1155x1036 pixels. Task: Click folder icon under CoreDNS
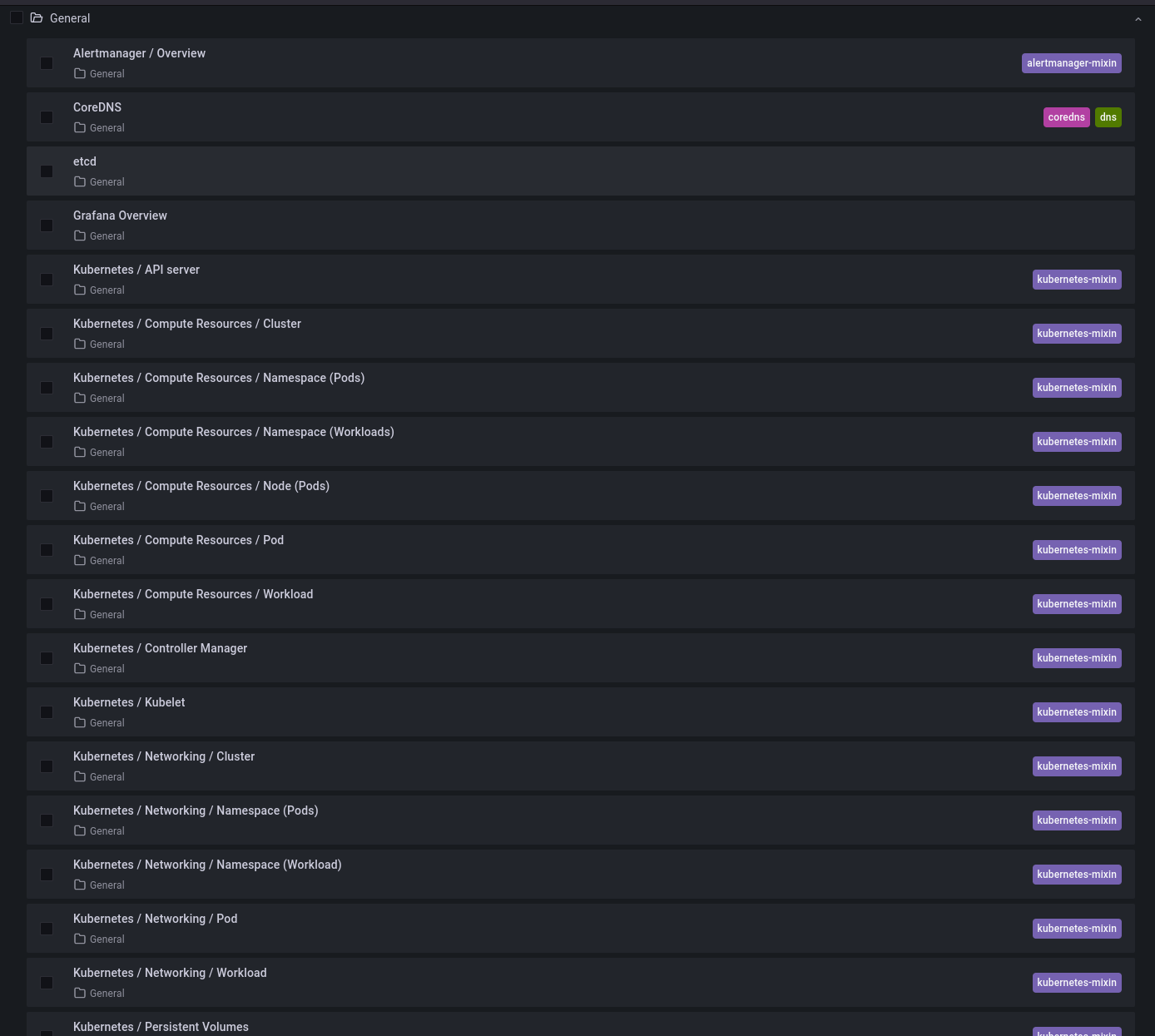pos(80,127)
